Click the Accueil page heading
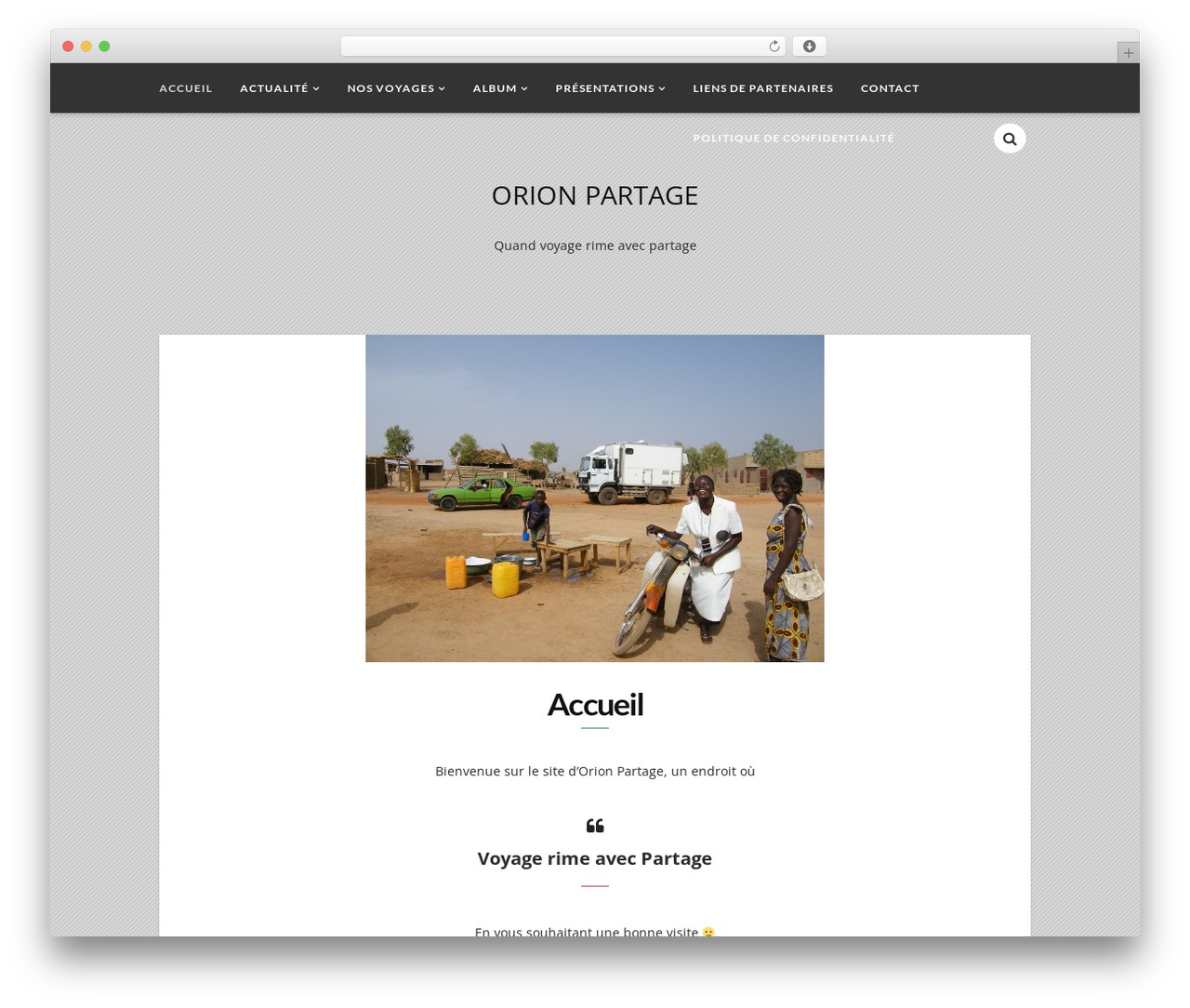 tap(595, 705)
